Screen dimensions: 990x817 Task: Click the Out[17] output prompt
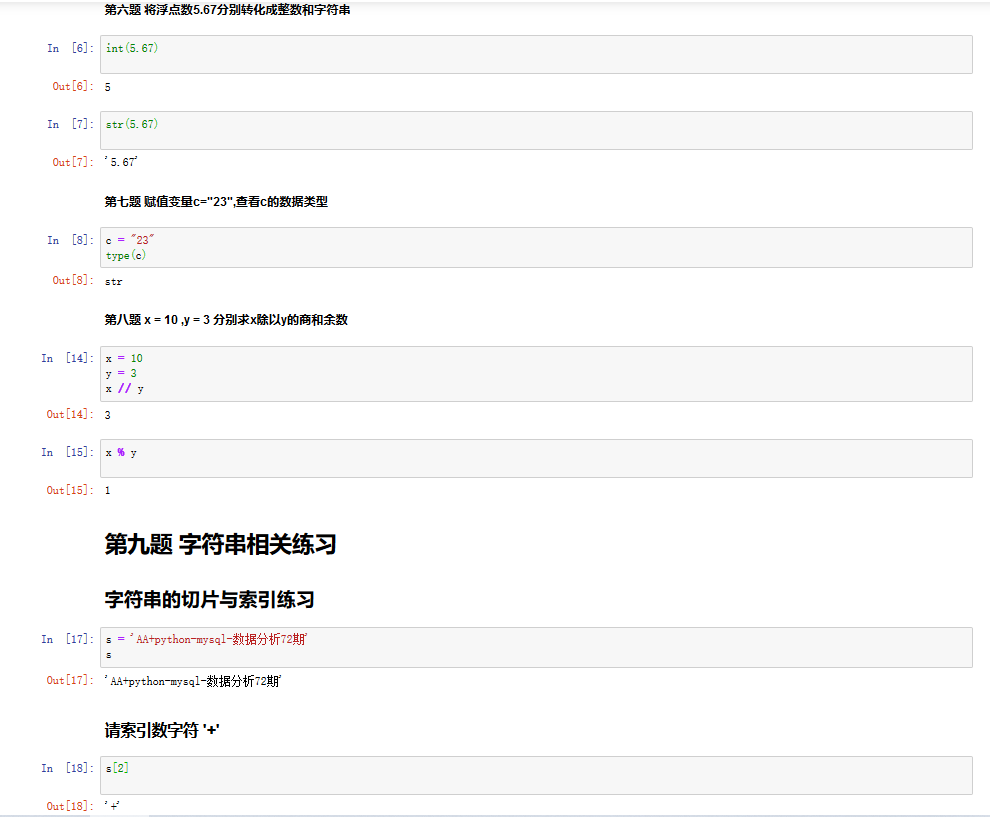[x=70, y=680]
